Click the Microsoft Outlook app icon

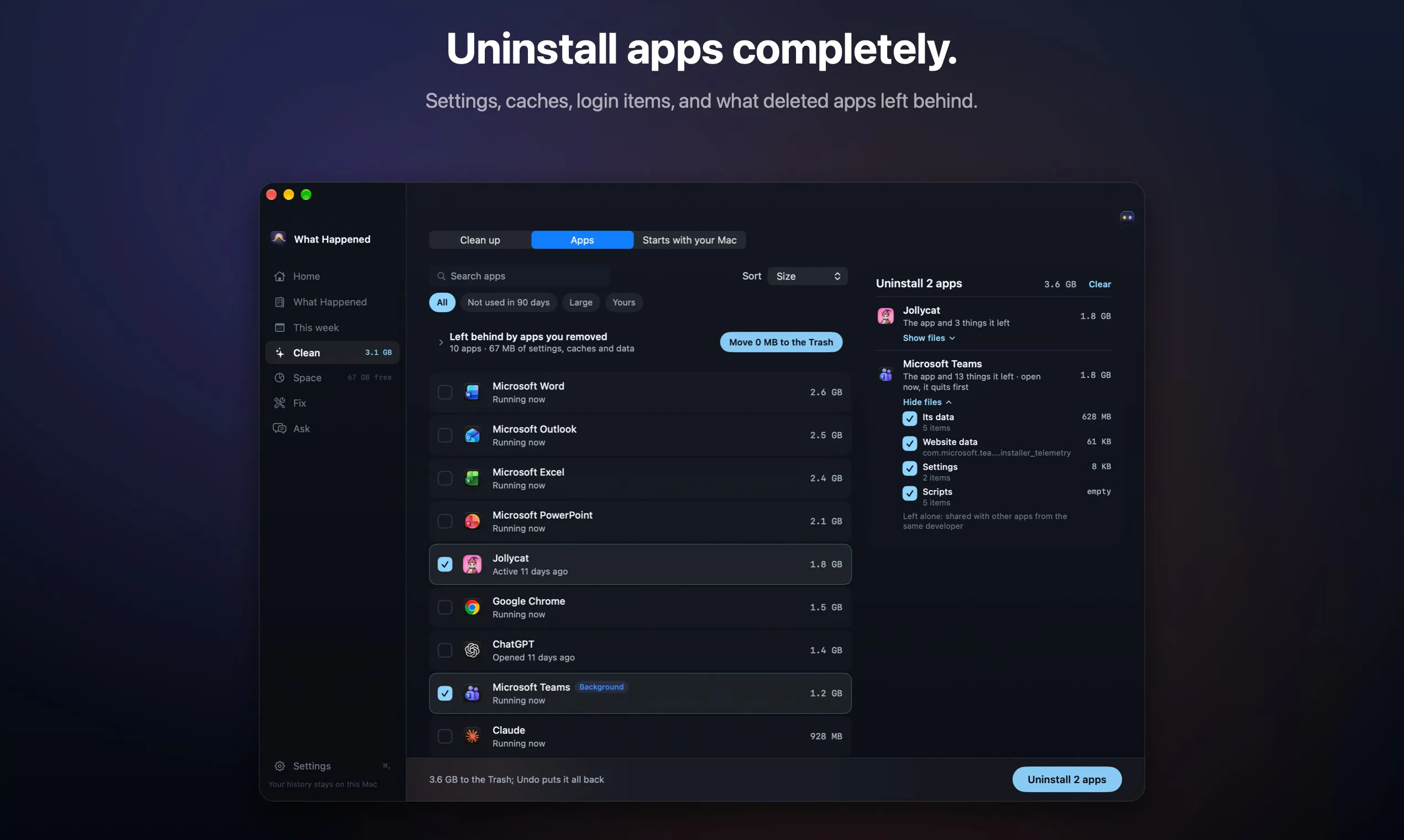click(472, 435)
